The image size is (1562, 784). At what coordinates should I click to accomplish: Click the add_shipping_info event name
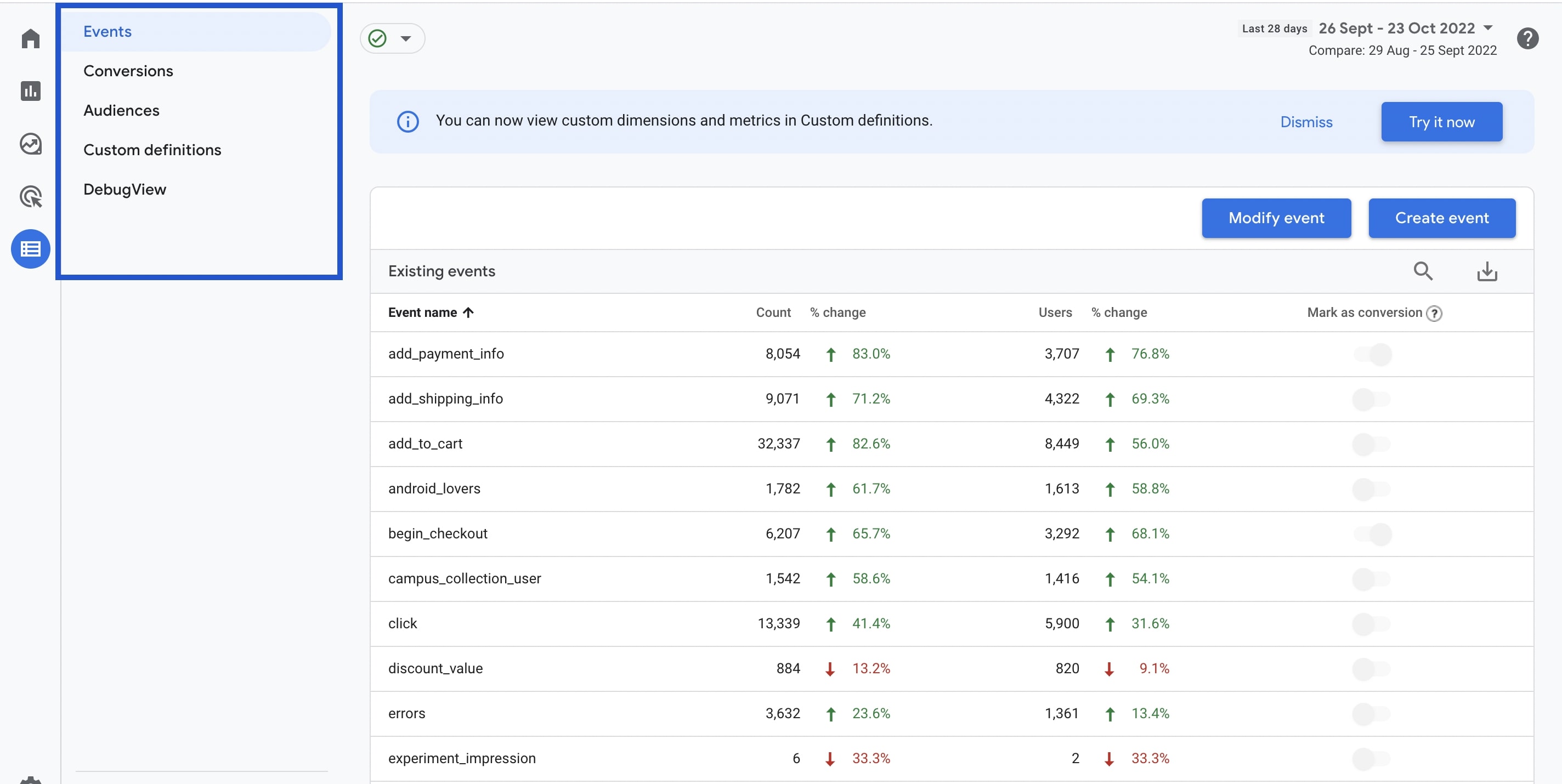pos(445,399)
